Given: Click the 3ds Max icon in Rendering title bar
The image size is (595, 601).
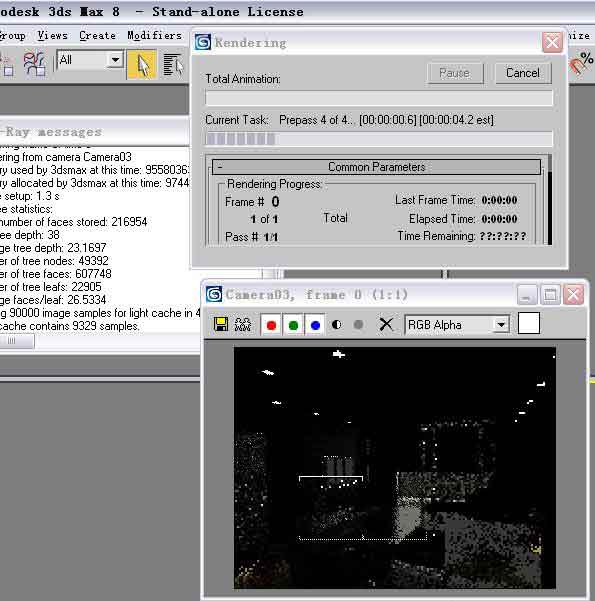Looking at the screenshot, I should point(203,42).
